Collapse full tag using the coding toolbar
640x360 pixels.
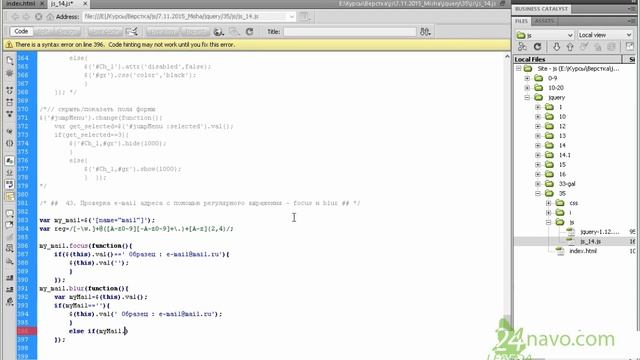pos(10,90)
